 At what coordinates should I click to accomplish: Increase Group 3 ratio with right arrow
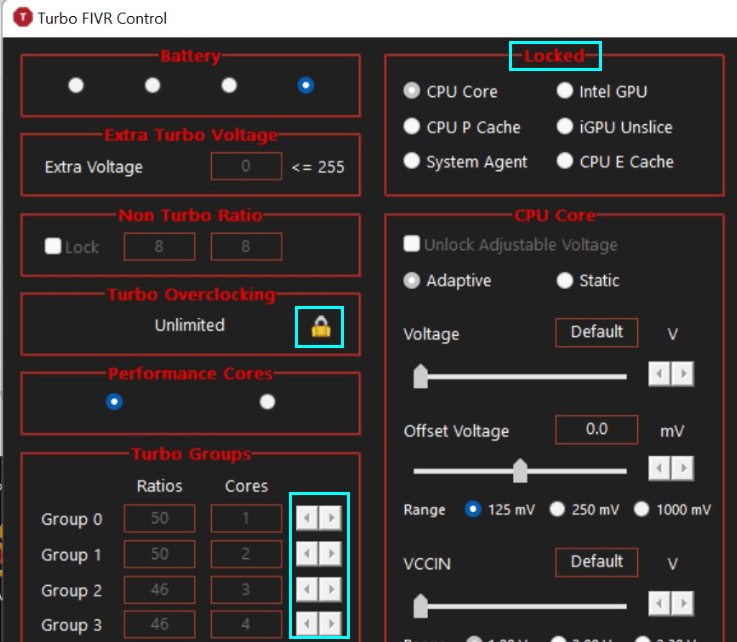(330, 624)
